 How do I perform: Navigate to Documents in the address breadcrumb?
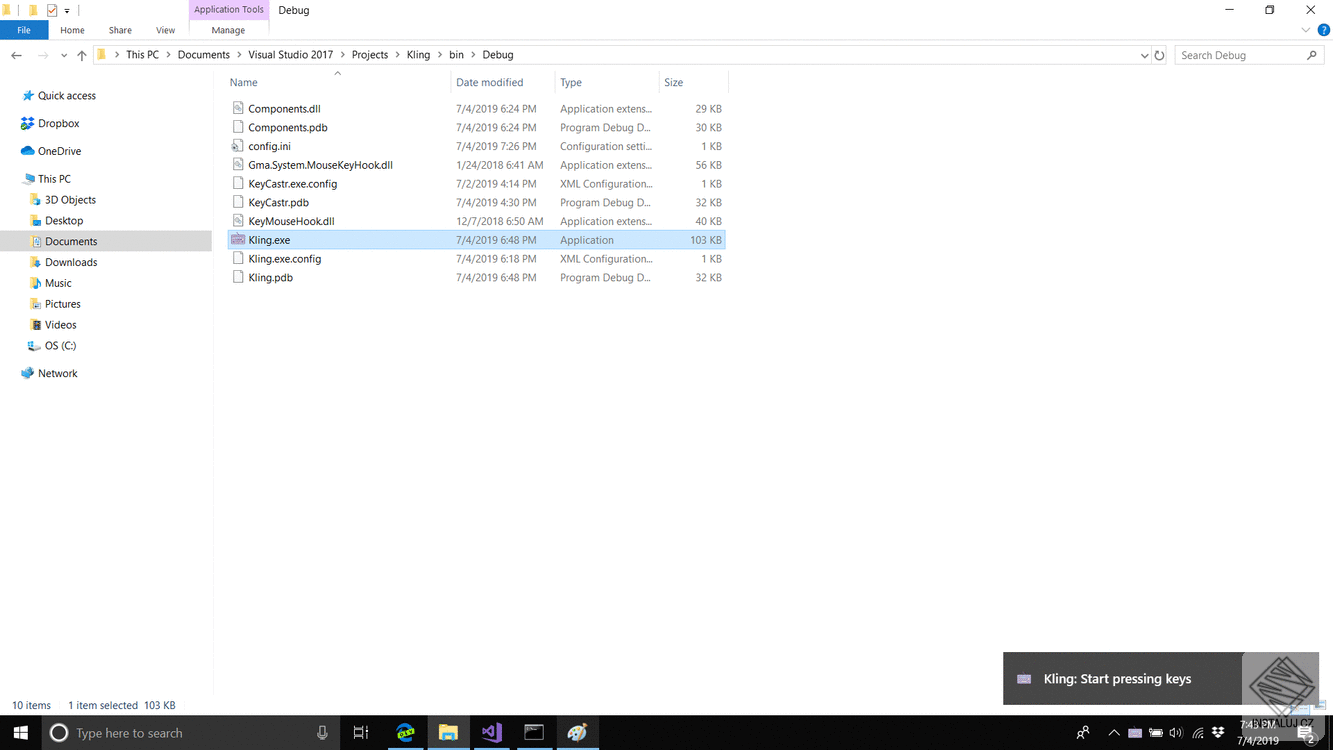coord(204,55)
